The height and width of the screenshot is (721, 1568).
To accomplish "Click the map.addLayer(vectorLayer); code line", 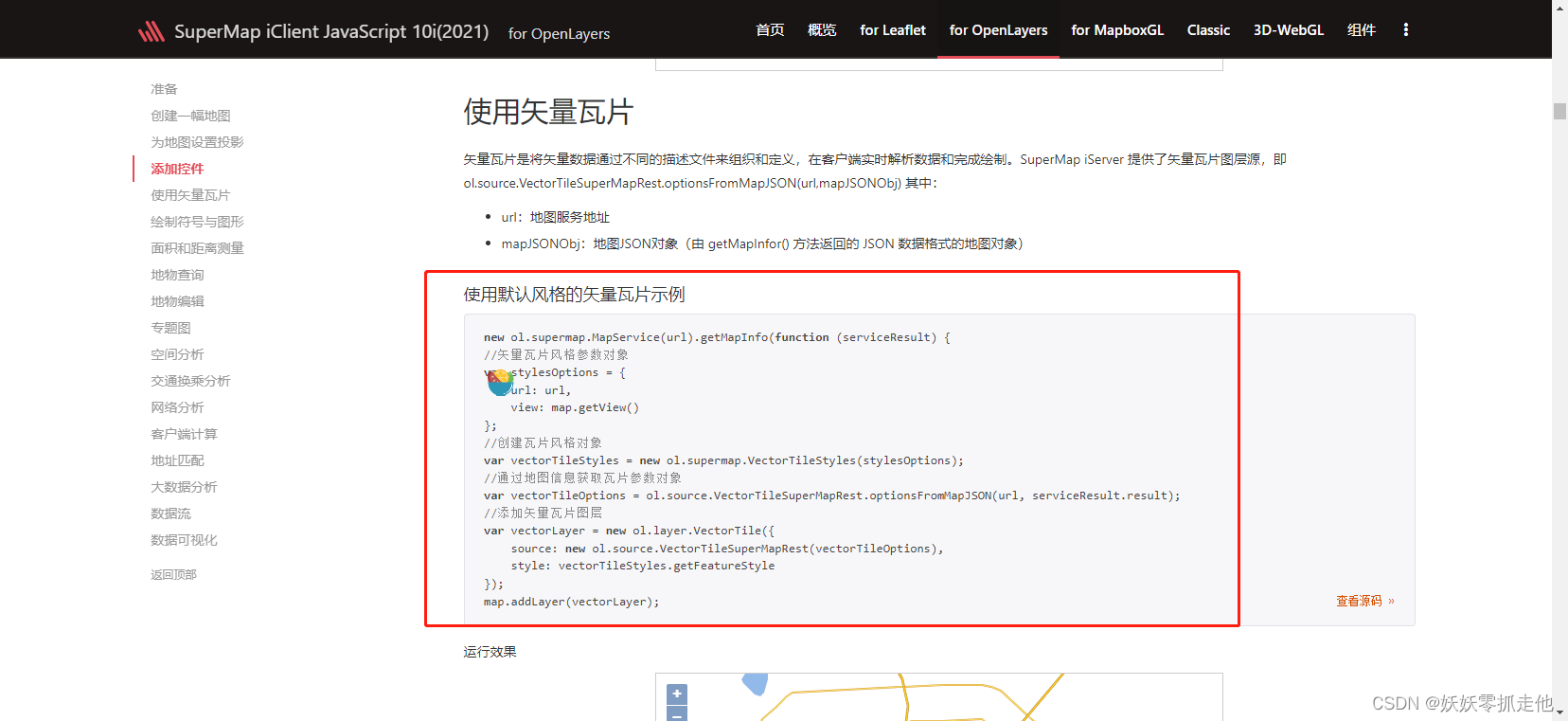I will coord(571,602).
